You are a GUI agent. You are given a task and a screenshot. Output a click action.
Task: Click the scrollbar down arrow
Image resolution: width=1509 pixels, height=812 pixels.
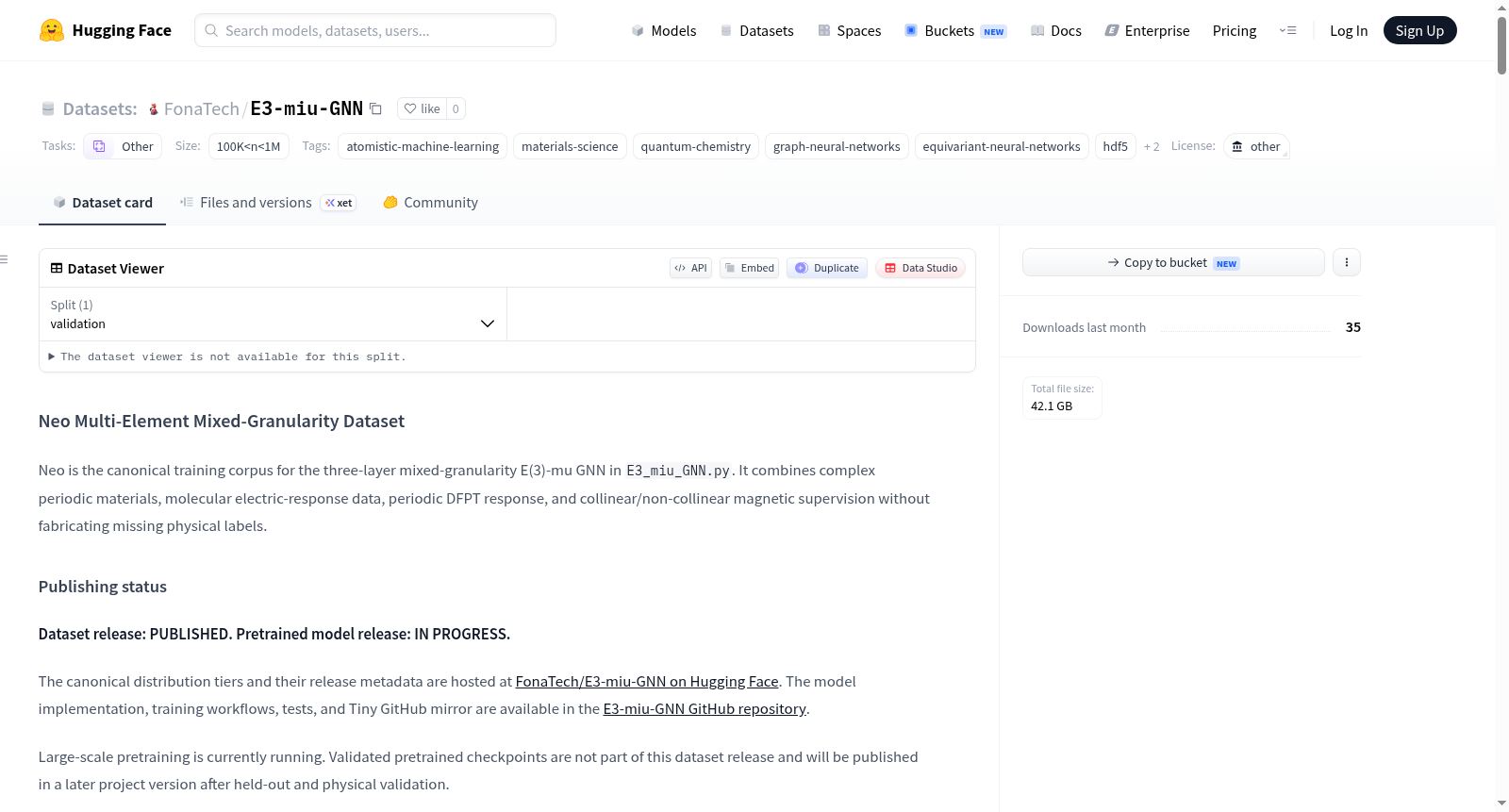(1501, 804)
